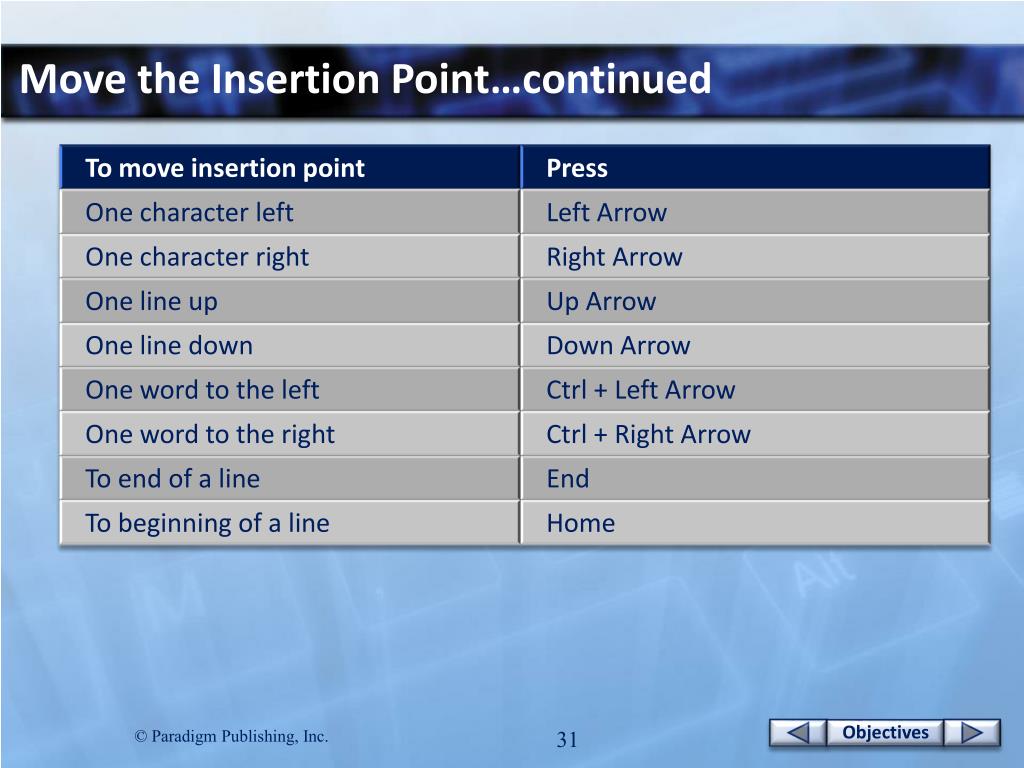Select the 'One word to the right' cell
This screenshot has height=768, width=1024.
tap(291, 434)
